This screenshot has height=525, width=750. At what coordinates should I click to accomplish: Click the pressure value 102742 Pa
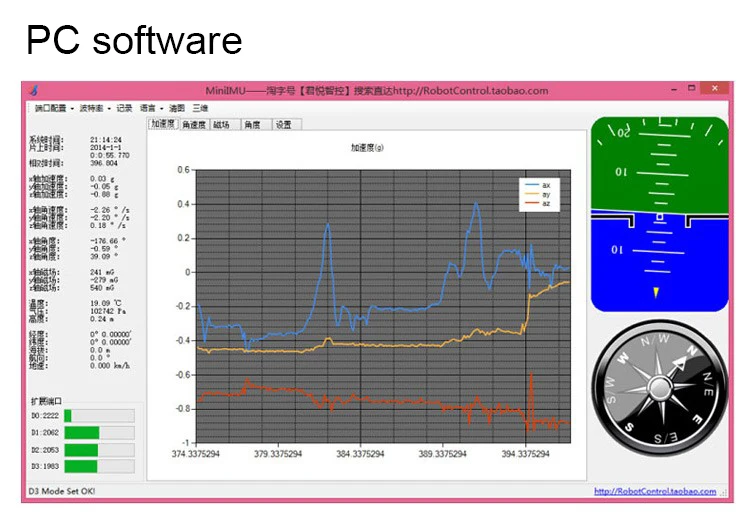click(108, 311)
